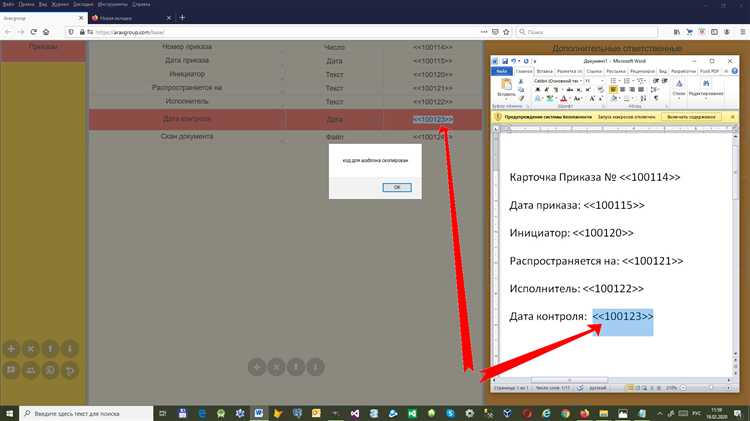Viewport: 750px width, 421px height.
Task: Click the Скан документа row label
Action: (187, 137)
